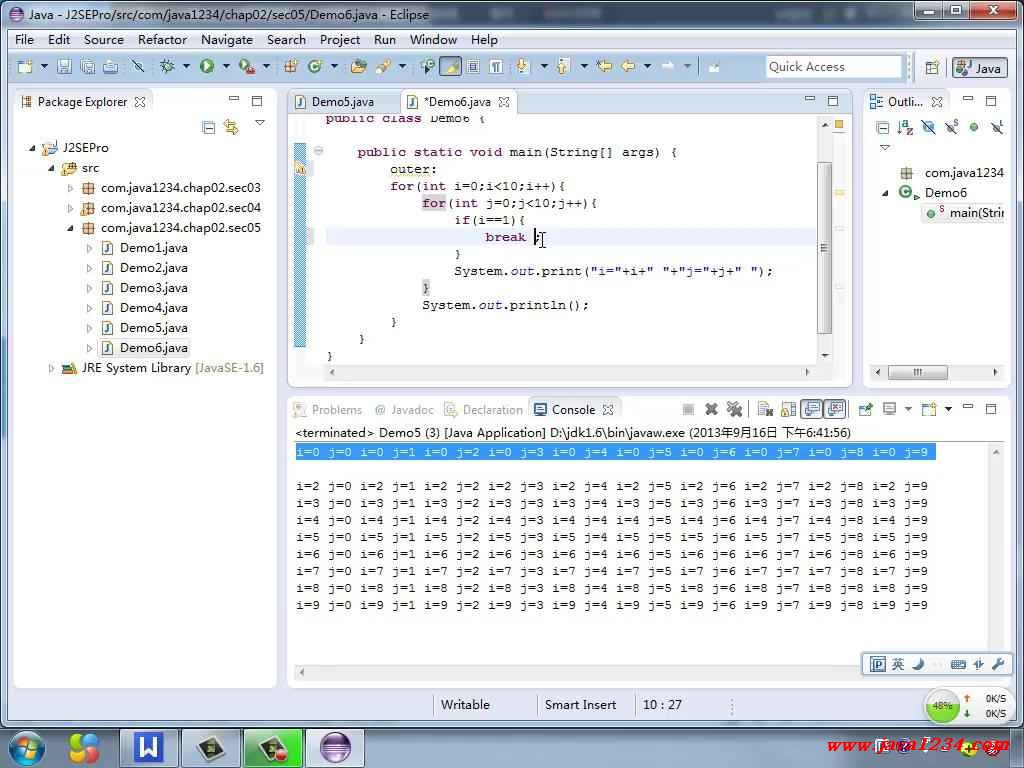Create a New Java Package from the toolbar
This screenshot has width=1024, height=768.
291,66
